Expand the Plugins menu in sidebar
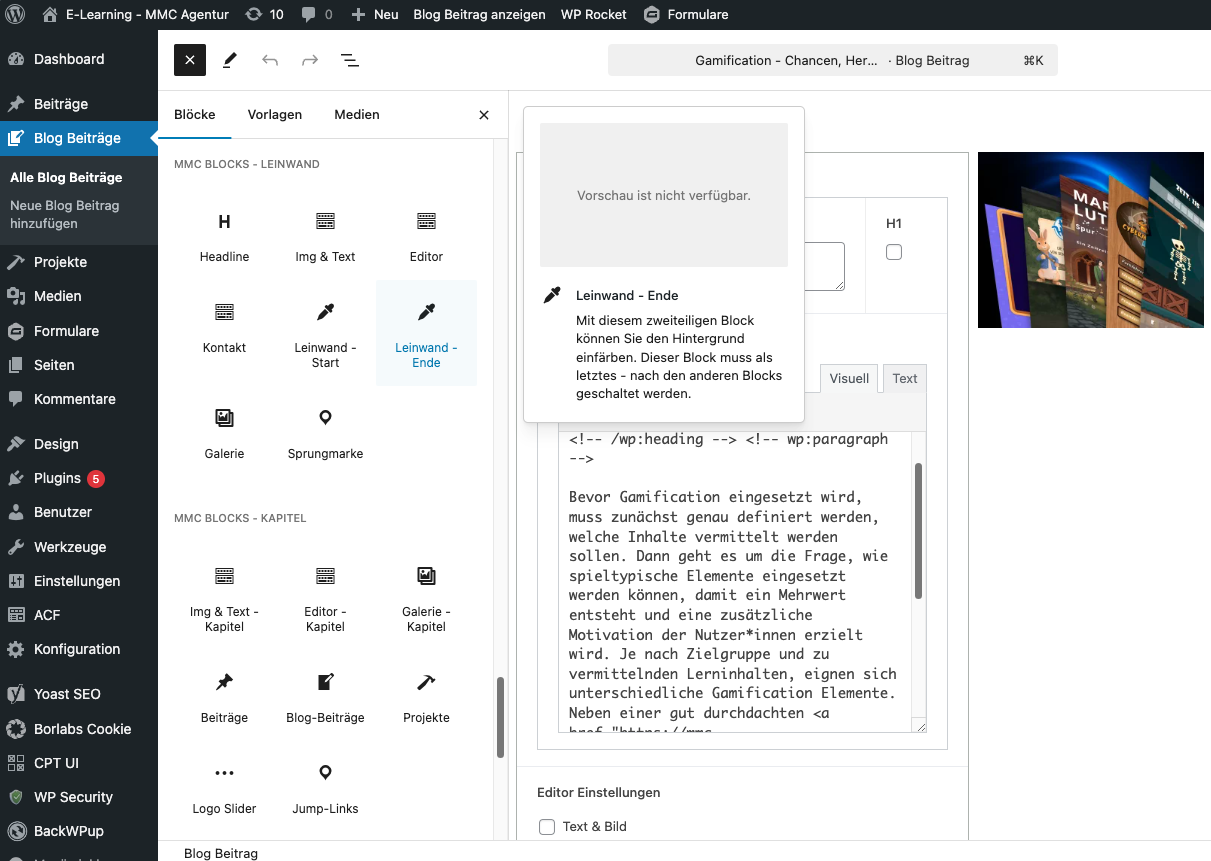This screenshot has width=1211, height=861. point(57,478)
